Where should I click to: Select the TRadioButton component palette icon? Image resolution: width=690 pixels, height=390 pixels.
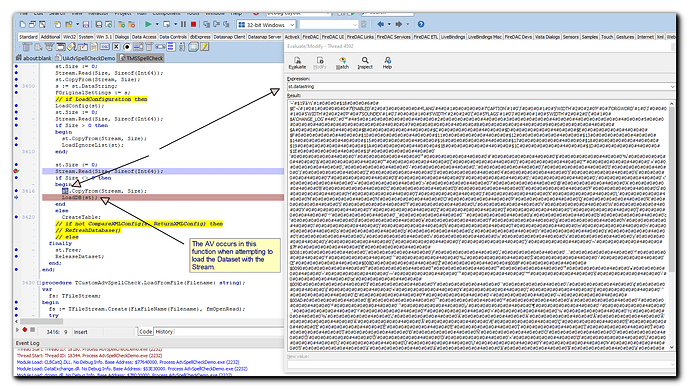(127, 47)
